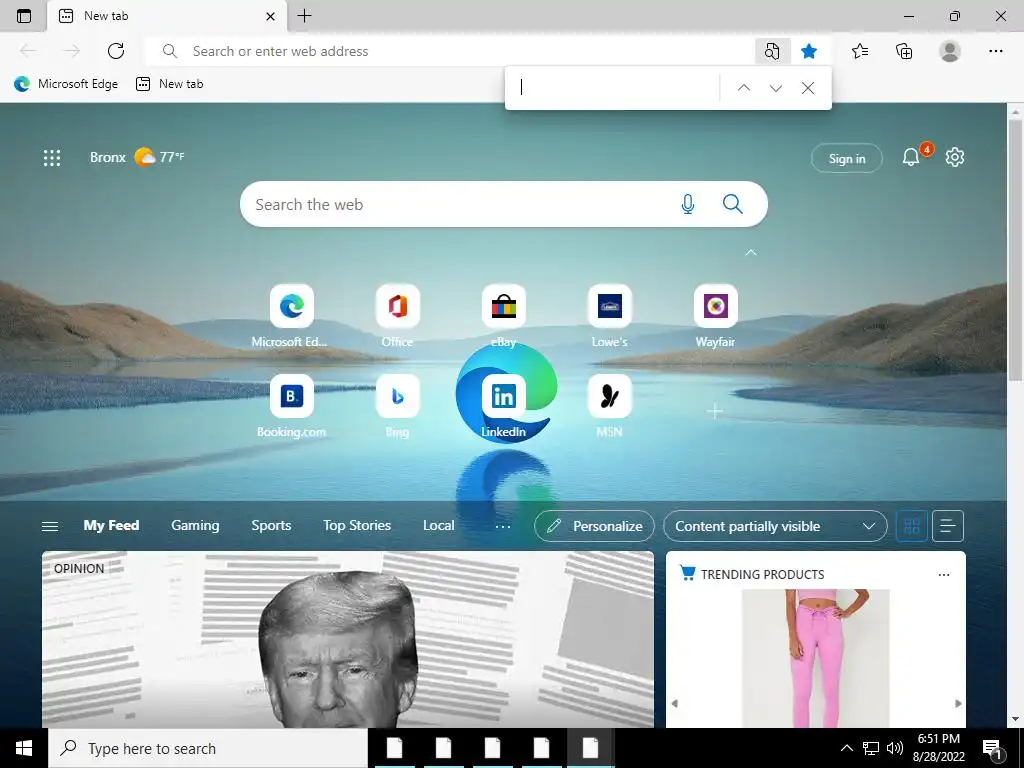Open the Action Center notification icon
This screenshot has height=768, width=1024.
992,748
